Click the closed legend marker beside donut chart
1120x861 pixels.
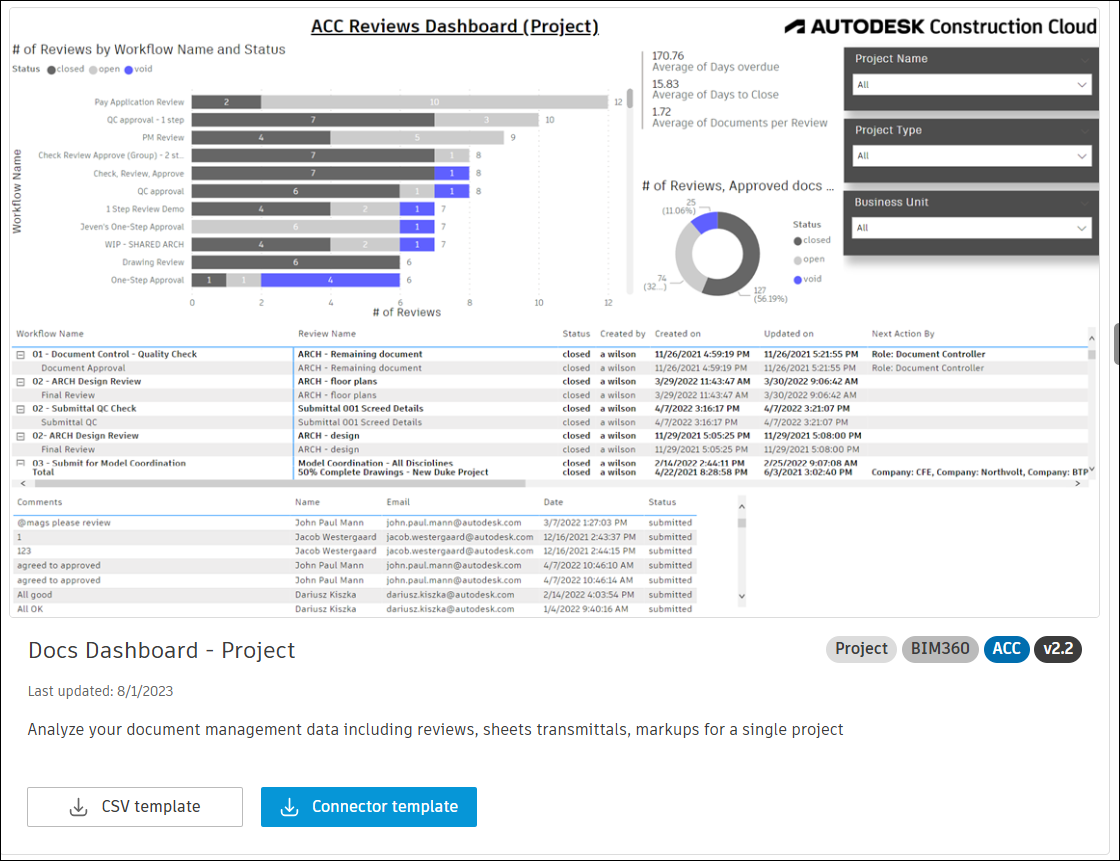tap(798, 241)
